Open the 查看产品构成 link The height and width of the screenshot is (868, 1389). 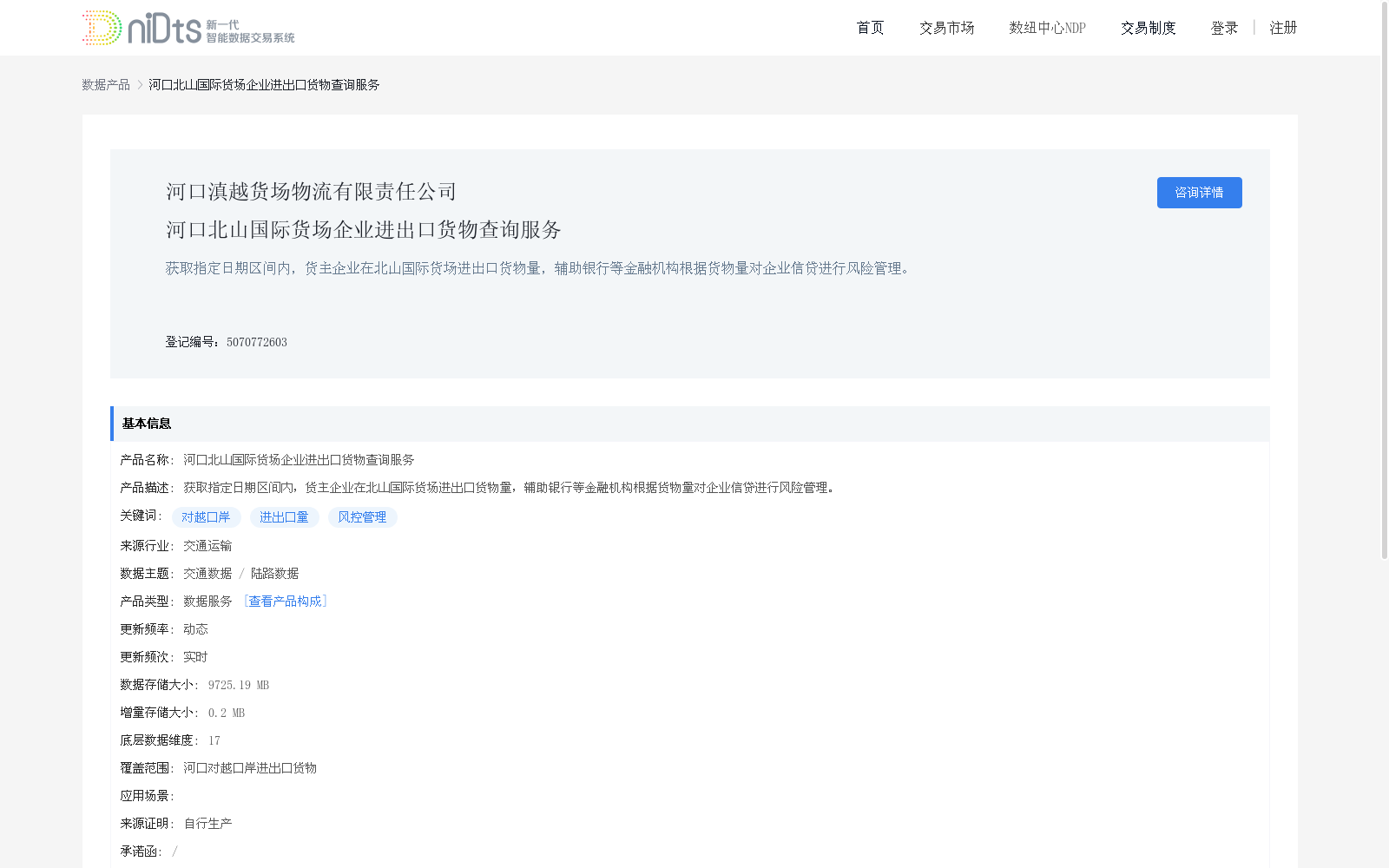pos(286,601)
